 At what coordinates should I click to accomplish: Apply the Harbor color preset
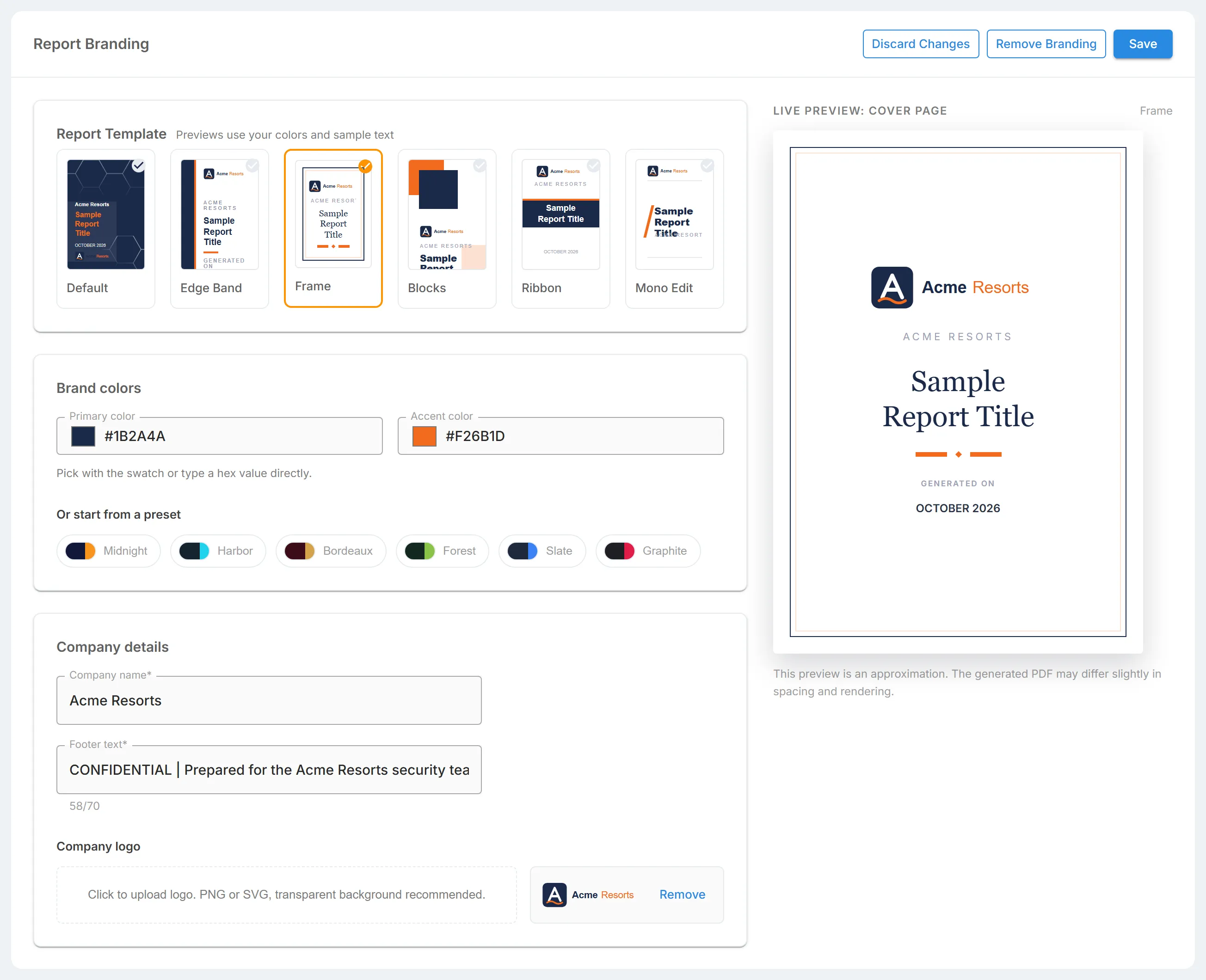point(218,551)
